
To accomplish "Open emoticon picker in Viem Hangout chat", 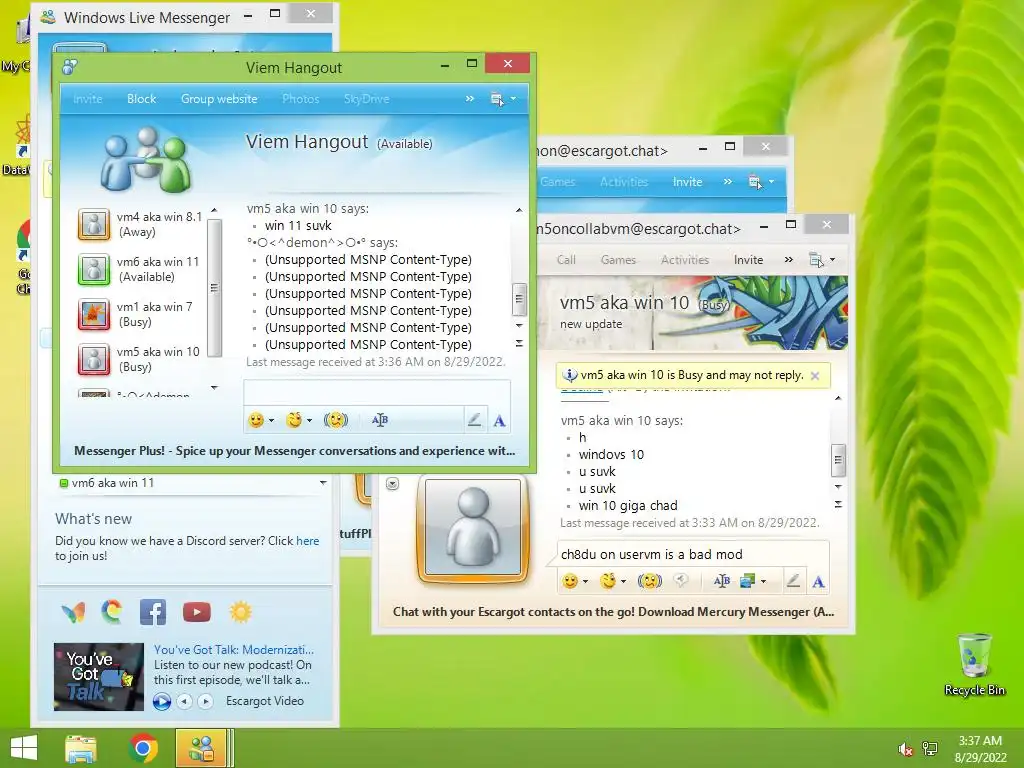I will coord(256,420).
